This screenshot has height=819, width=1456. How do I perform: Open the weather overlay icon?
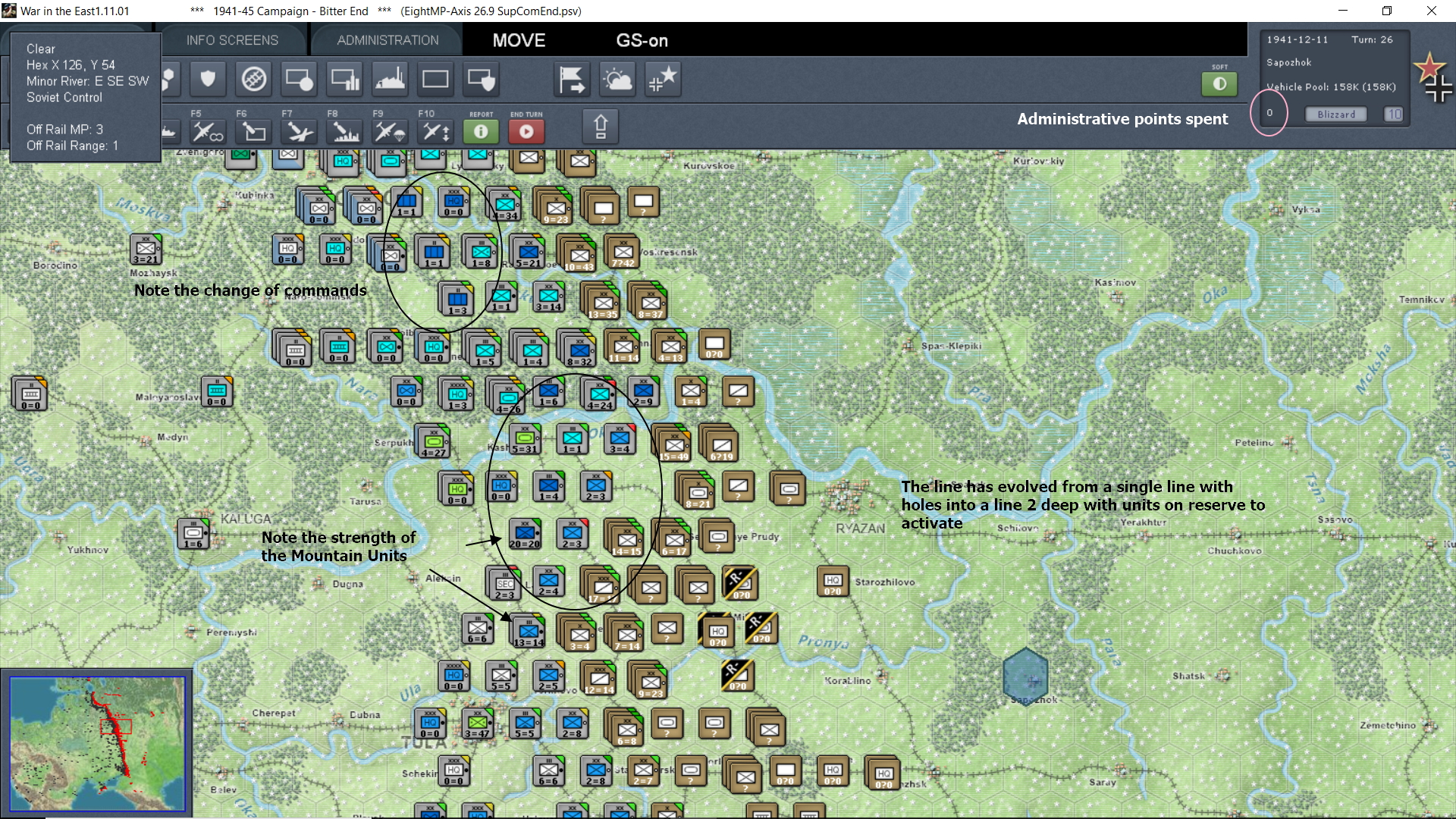coord(617,79)
